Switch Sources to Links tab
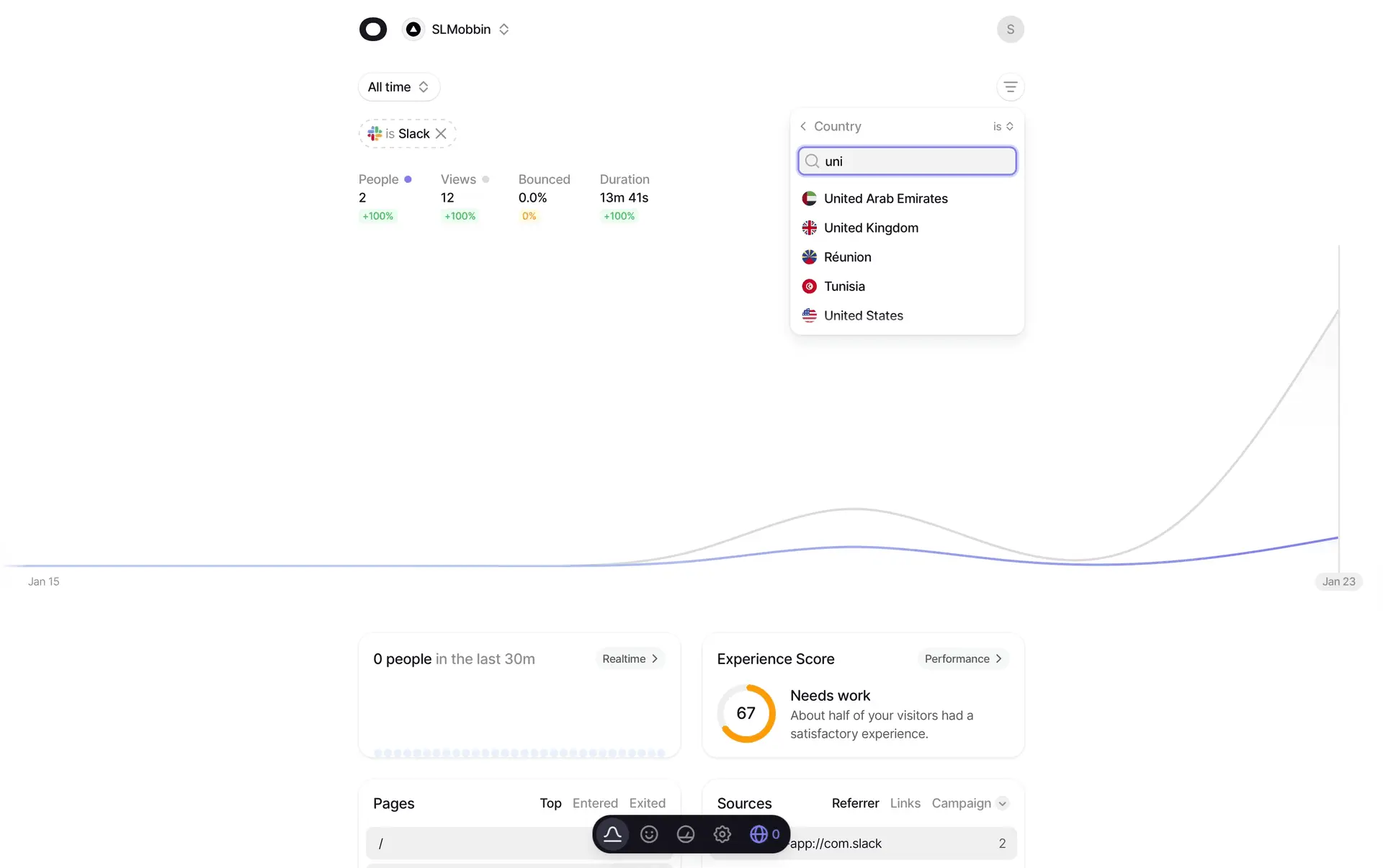This screenshot has width=1383, height=868. point(905,803)
